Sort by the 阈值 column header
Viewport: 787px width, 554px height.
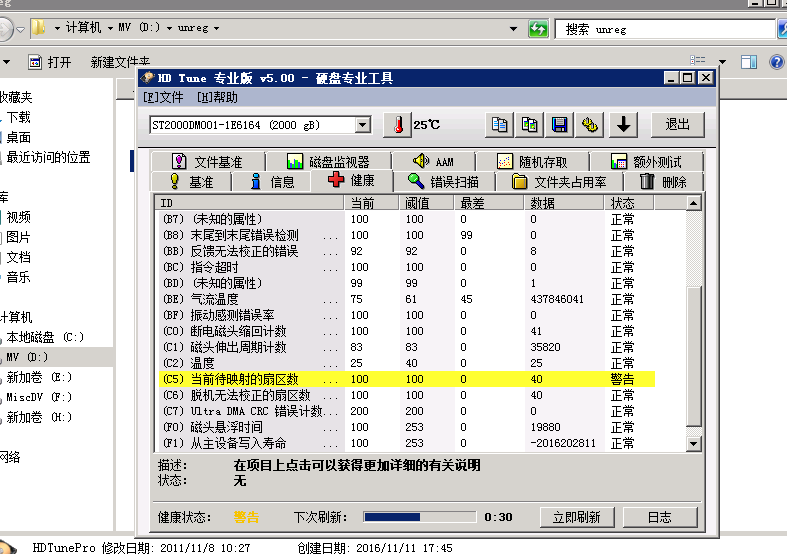[426, 203]
